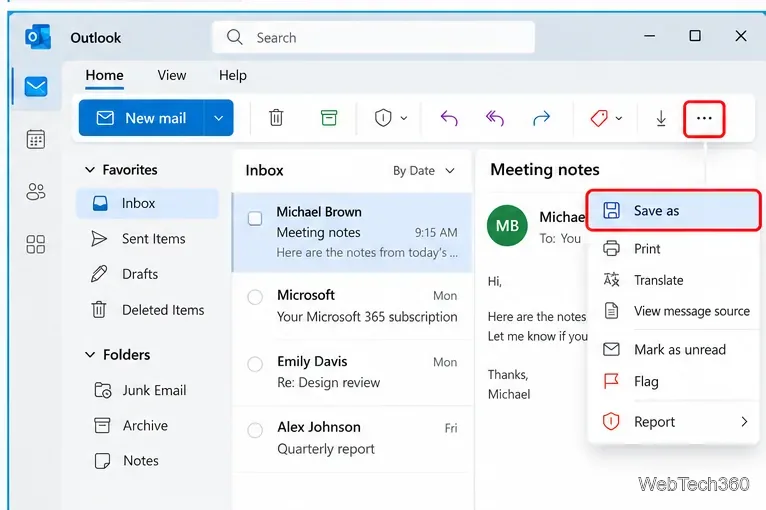
Task: Click the red tag categorize icon
Action: pyautogui.click(x=599, y=118)
